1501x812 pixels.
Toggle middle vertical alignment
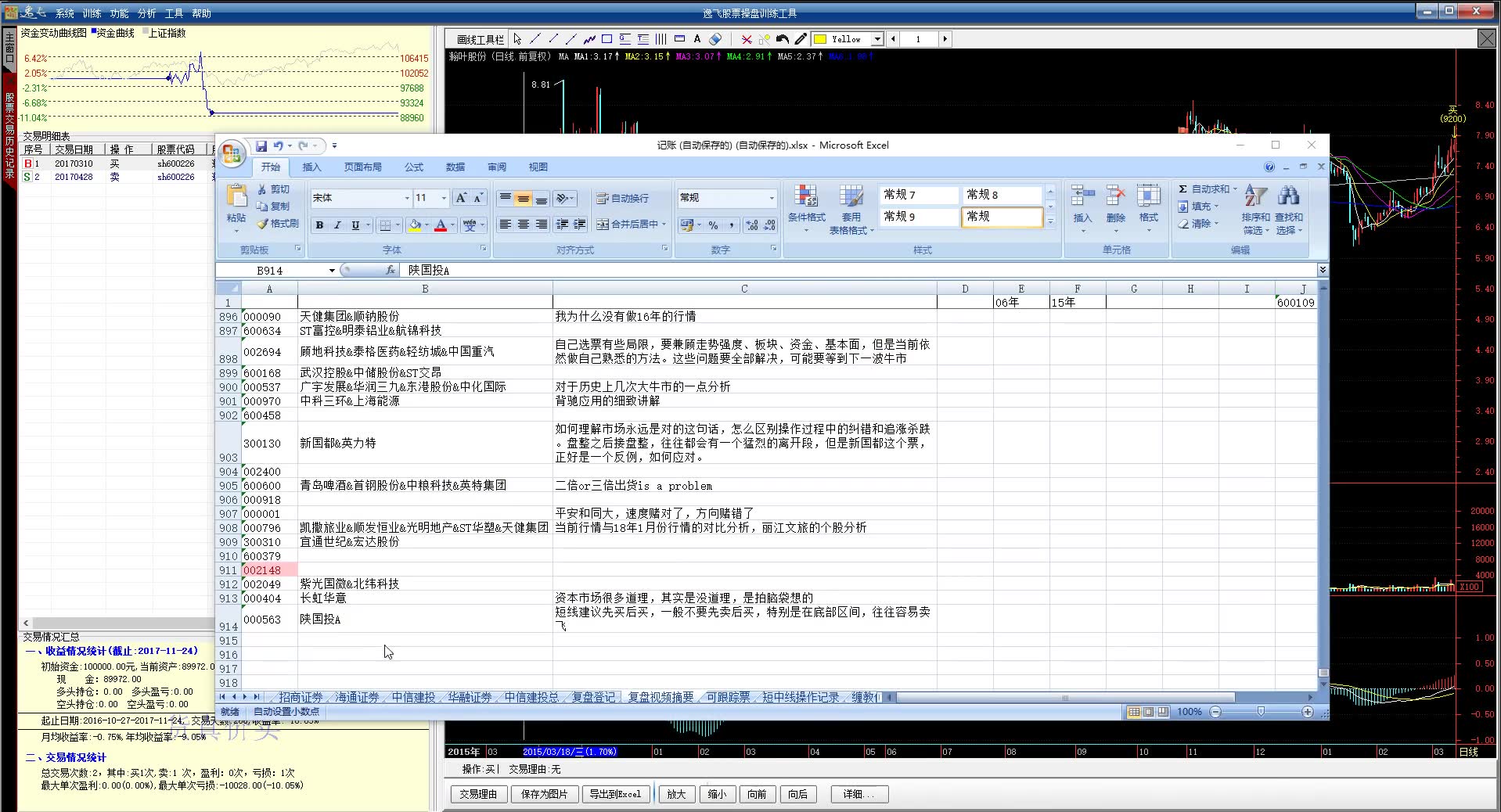pos(523,199)
